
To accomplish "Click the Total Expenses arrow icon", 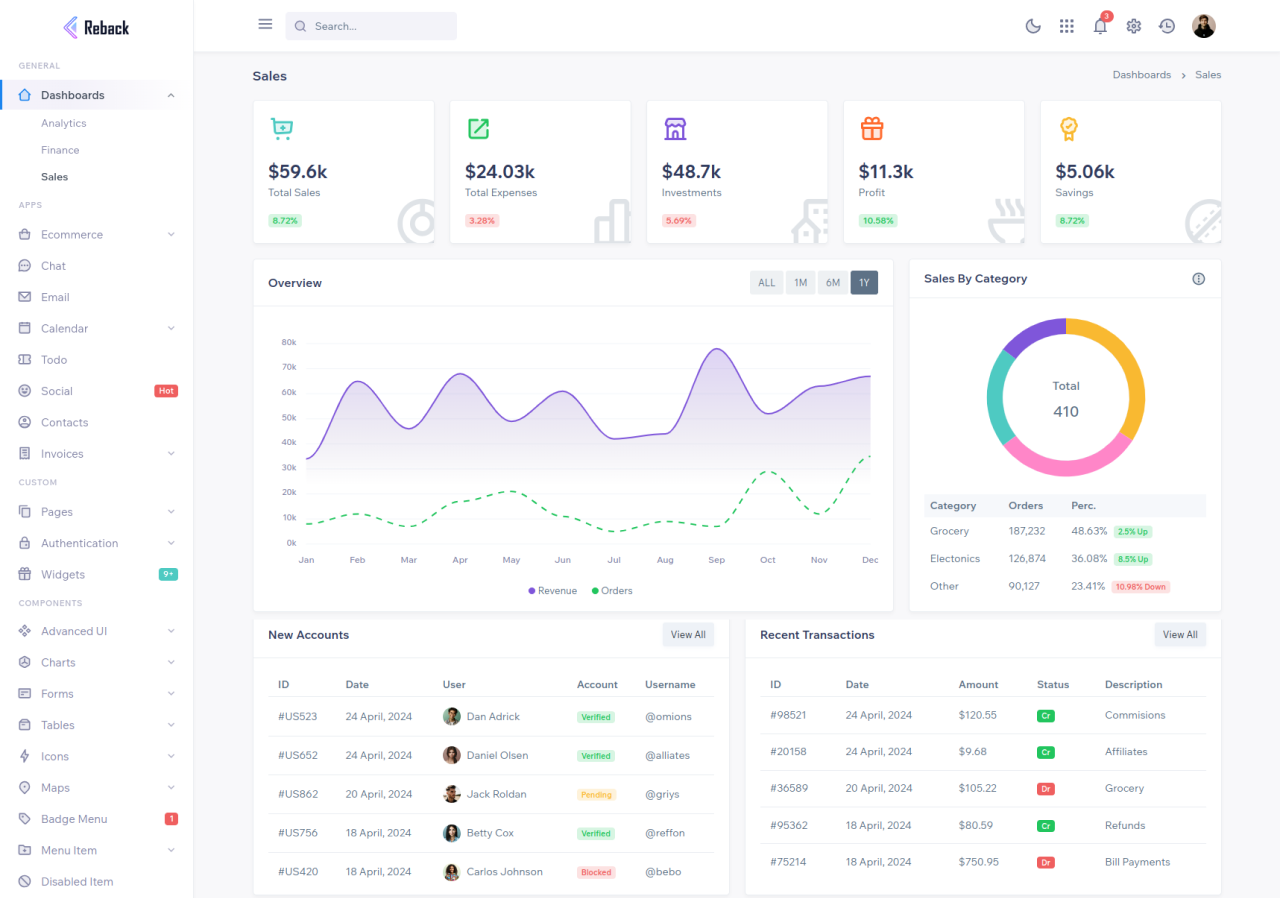I will pyautogui.click(x=478, y=128).
